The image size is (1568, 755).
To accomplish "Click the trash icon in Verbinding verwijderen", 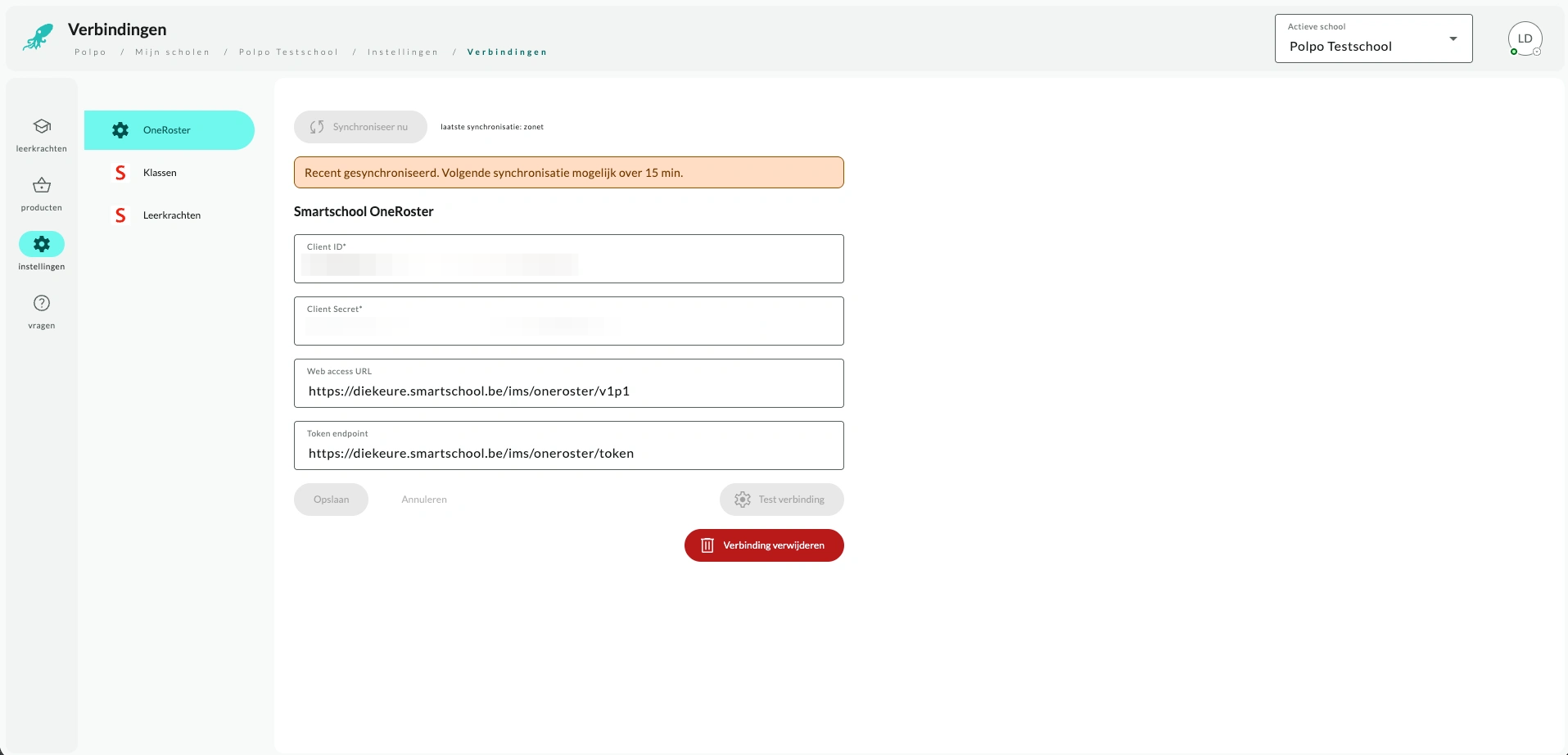I will (x=707, y=545).
